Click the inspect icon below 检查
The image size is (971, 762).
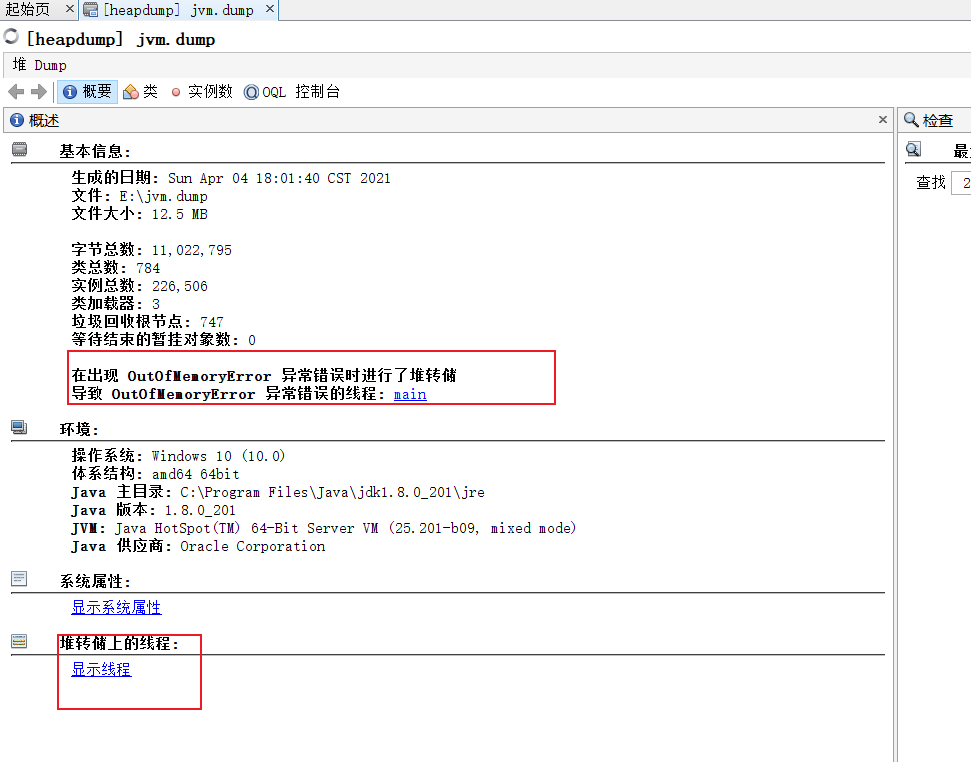pos(913,149)
